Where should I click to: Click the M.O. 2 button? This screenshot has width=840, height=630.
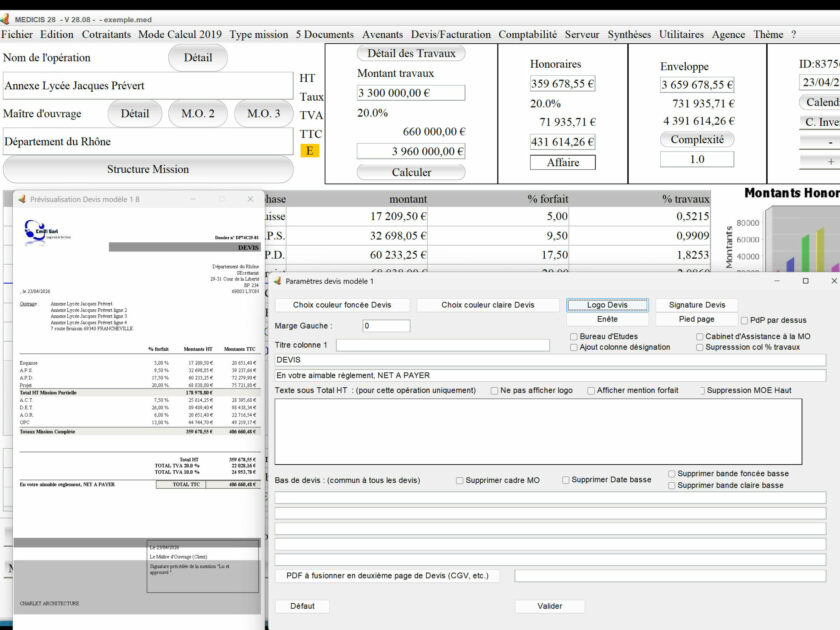pyautogui.click(x=198, y=114)
